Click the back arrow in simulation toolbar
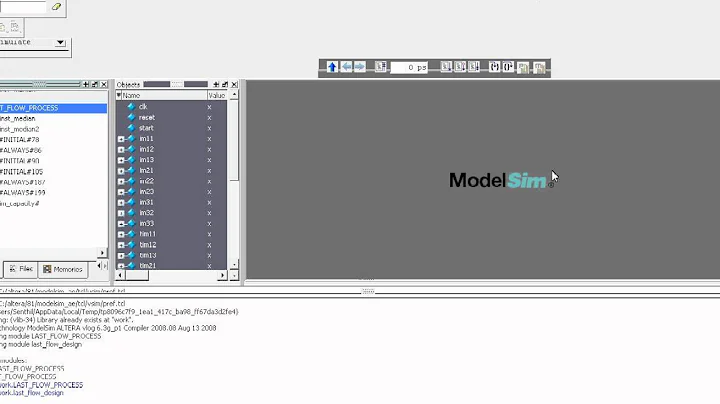This screenshot has height=404, width=720. 346,67
